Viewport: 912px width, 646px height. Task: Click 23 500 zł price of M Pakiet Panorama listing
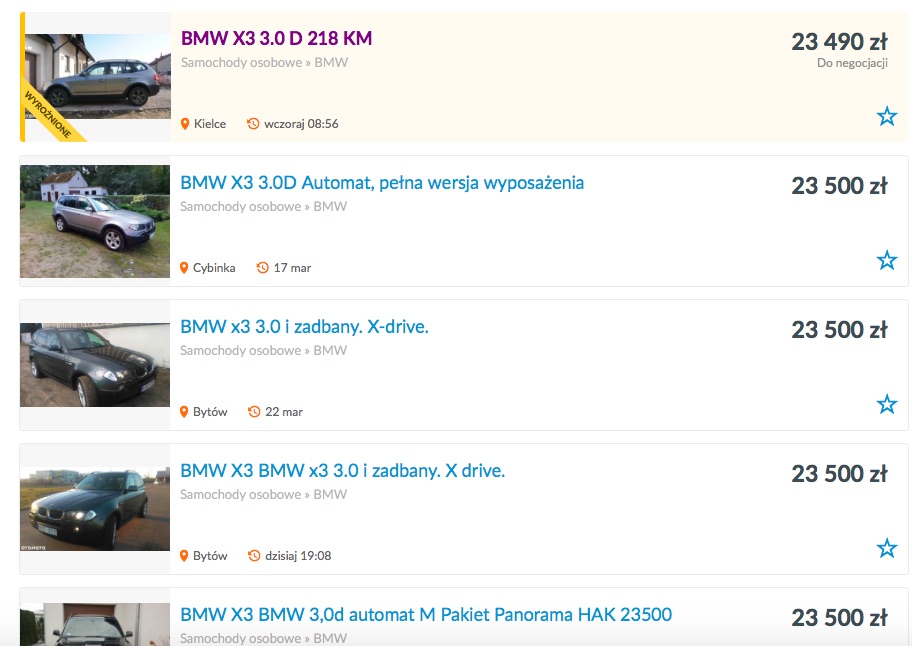[839, 618]
